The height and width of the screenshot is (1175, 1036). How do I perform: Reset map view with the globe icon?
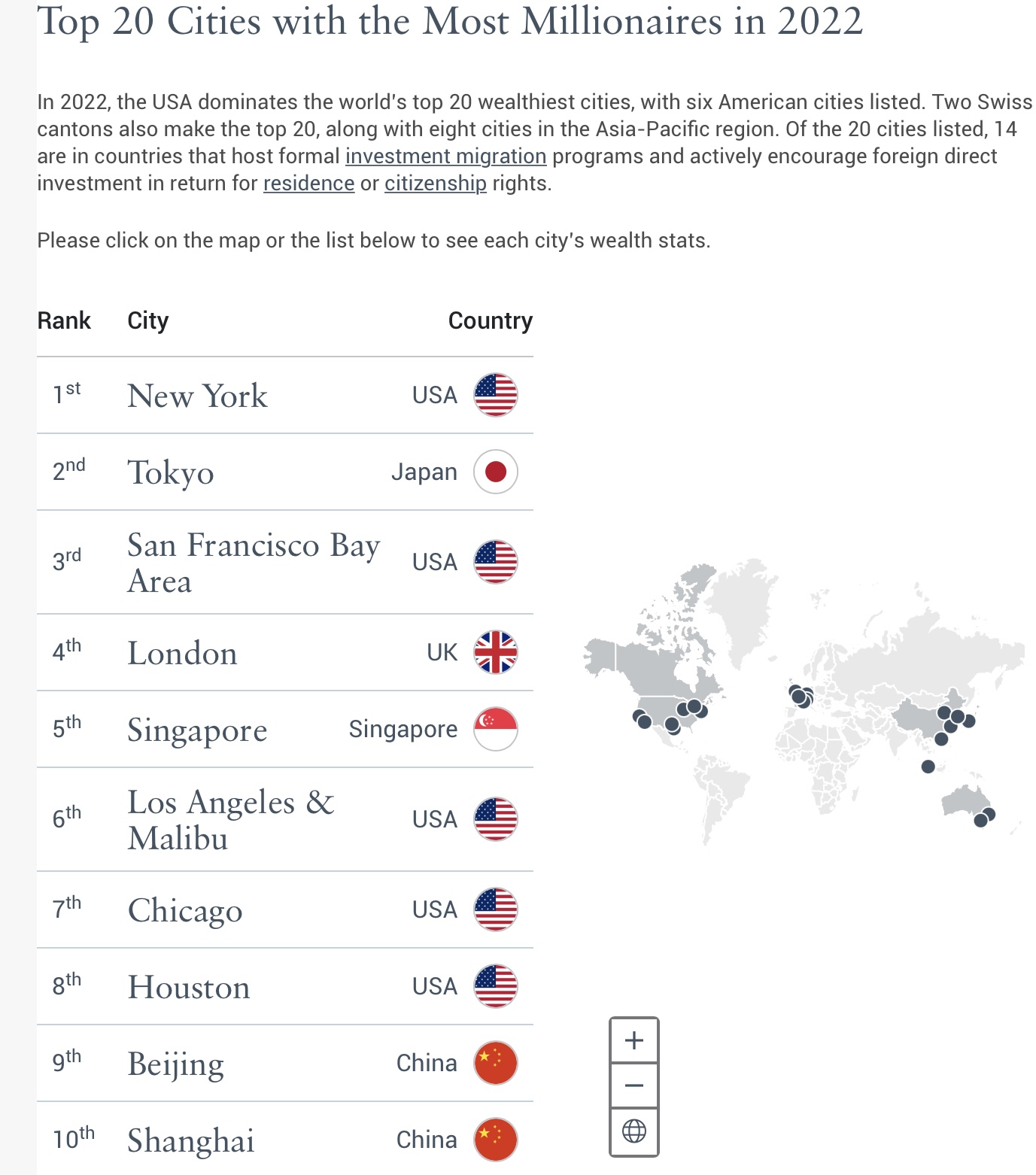coord(633,1131)
